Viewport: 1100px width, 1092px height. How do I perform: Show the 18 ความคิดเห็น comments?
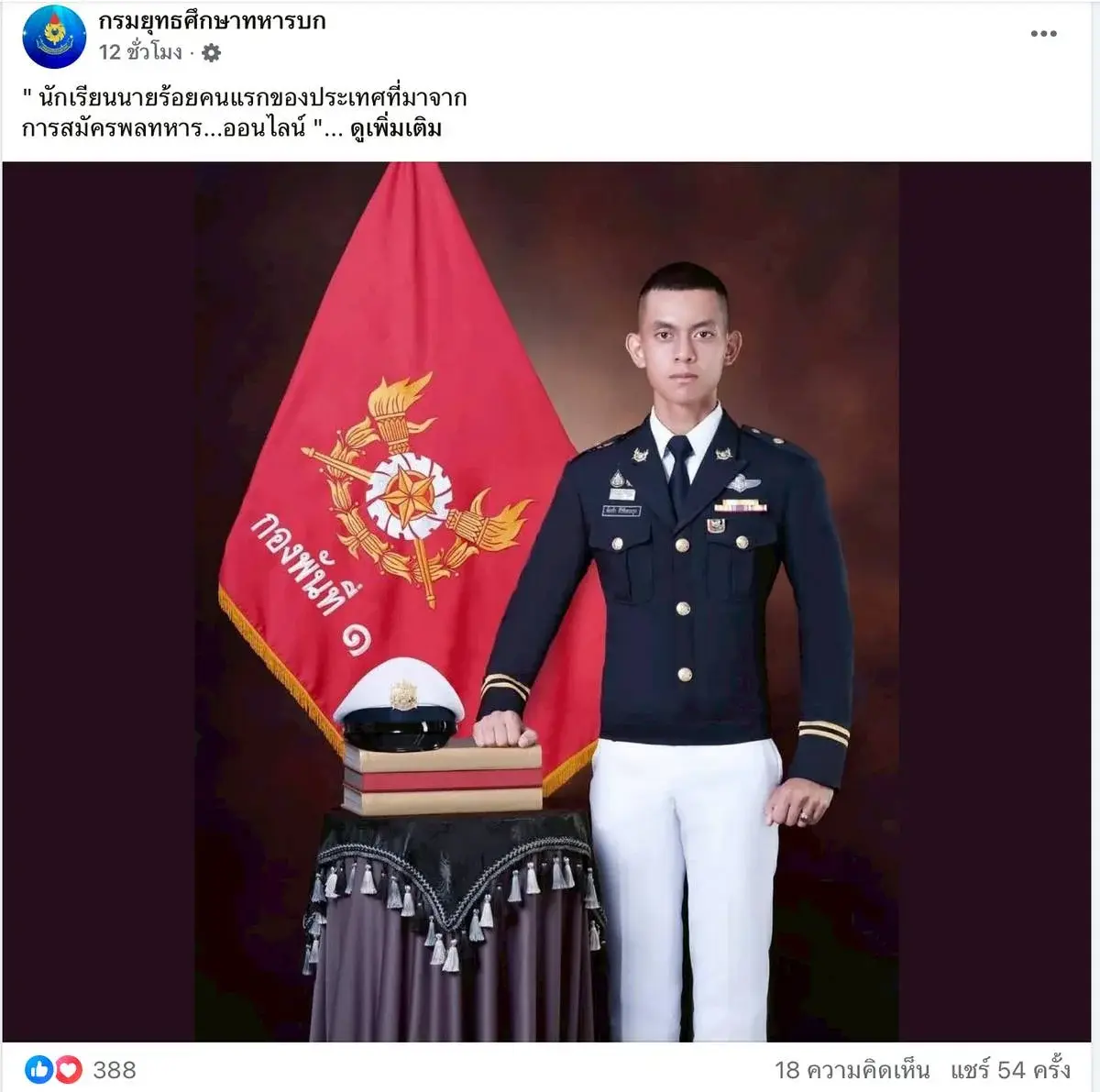pos(852,1070)
